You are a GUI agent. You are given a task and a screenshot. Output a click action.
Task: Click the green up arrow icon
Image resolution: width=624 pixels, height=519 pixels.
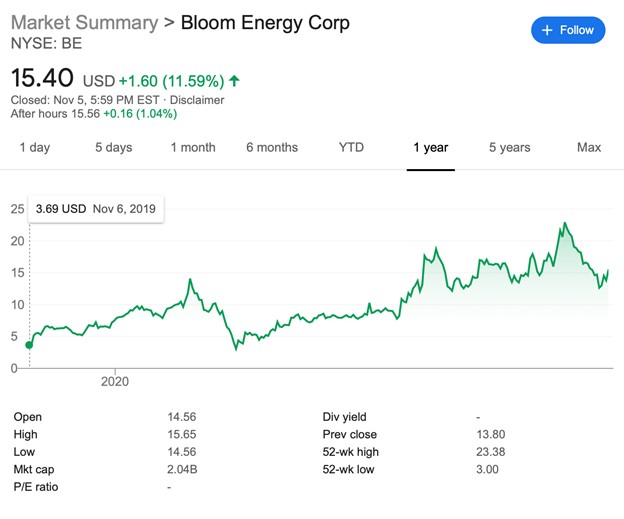coord(234,80)
